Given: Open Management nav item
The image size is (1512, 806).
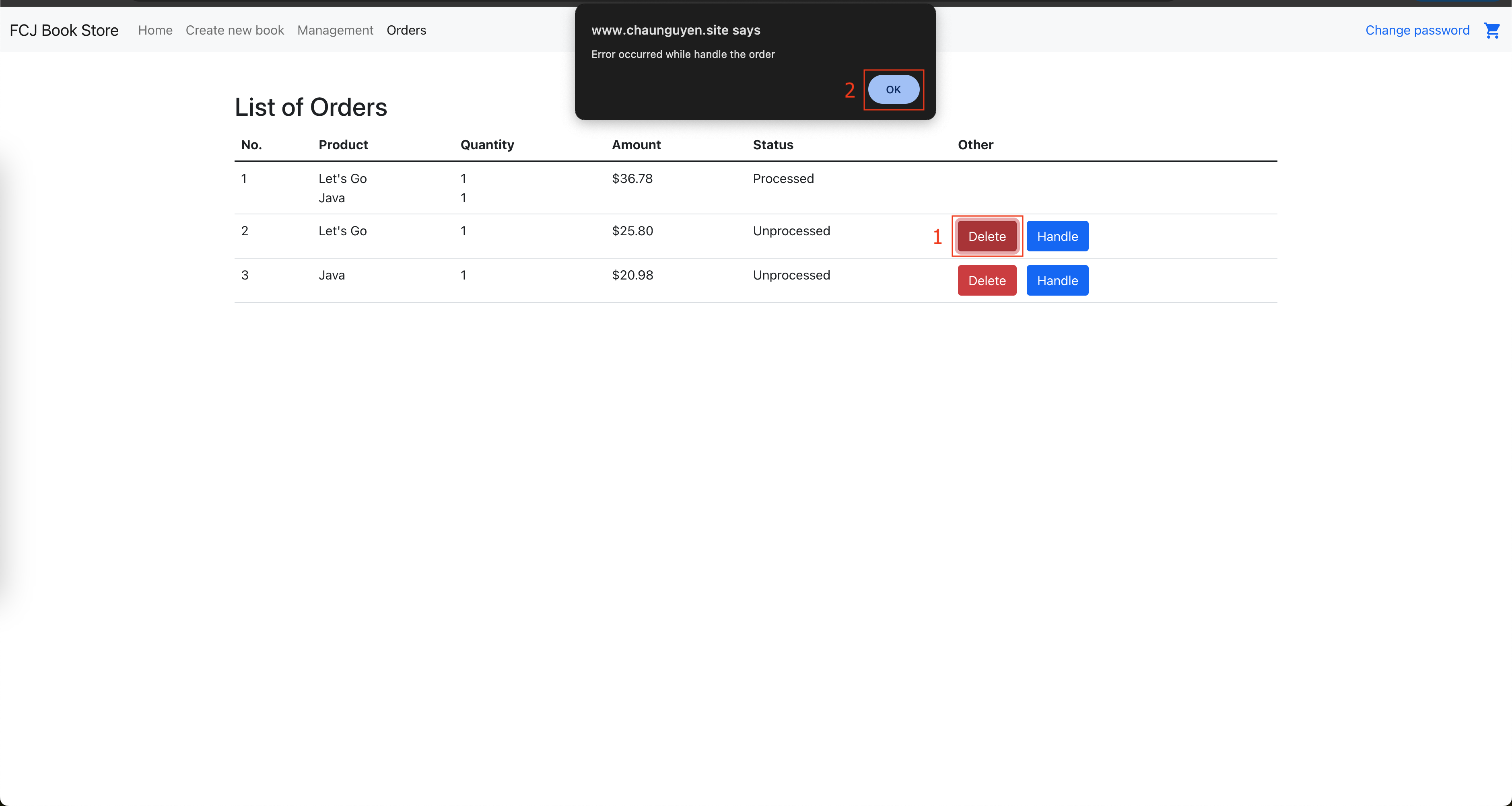Looking at the screenshot, I should pyautogui.click(x=335, y=30).
